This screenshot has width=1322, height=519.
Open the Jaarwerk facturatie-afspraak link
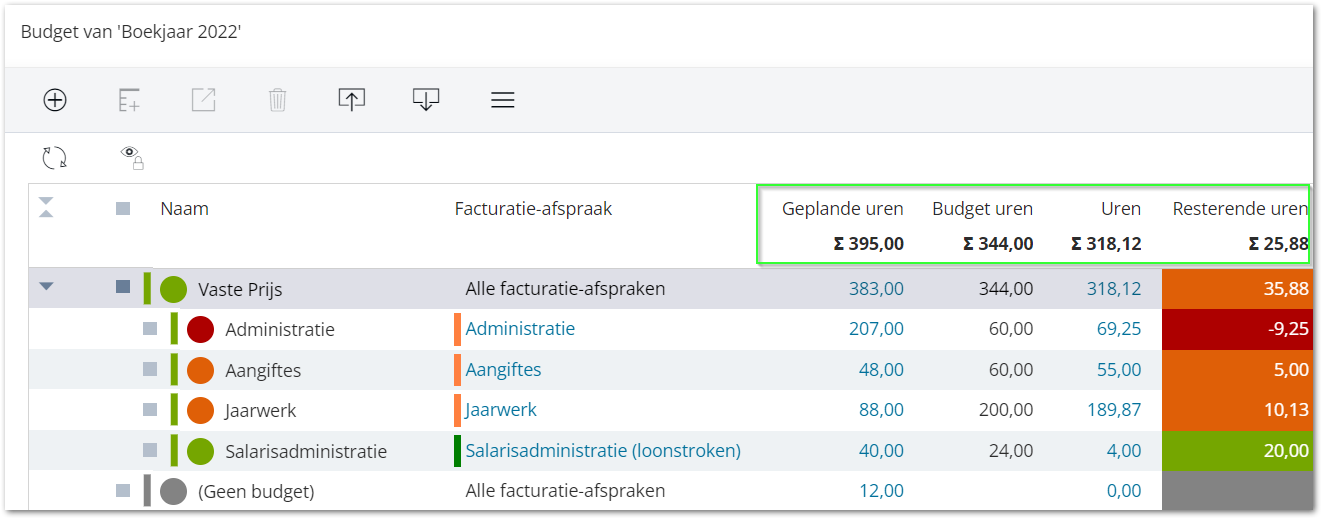(x=501, y=409)
